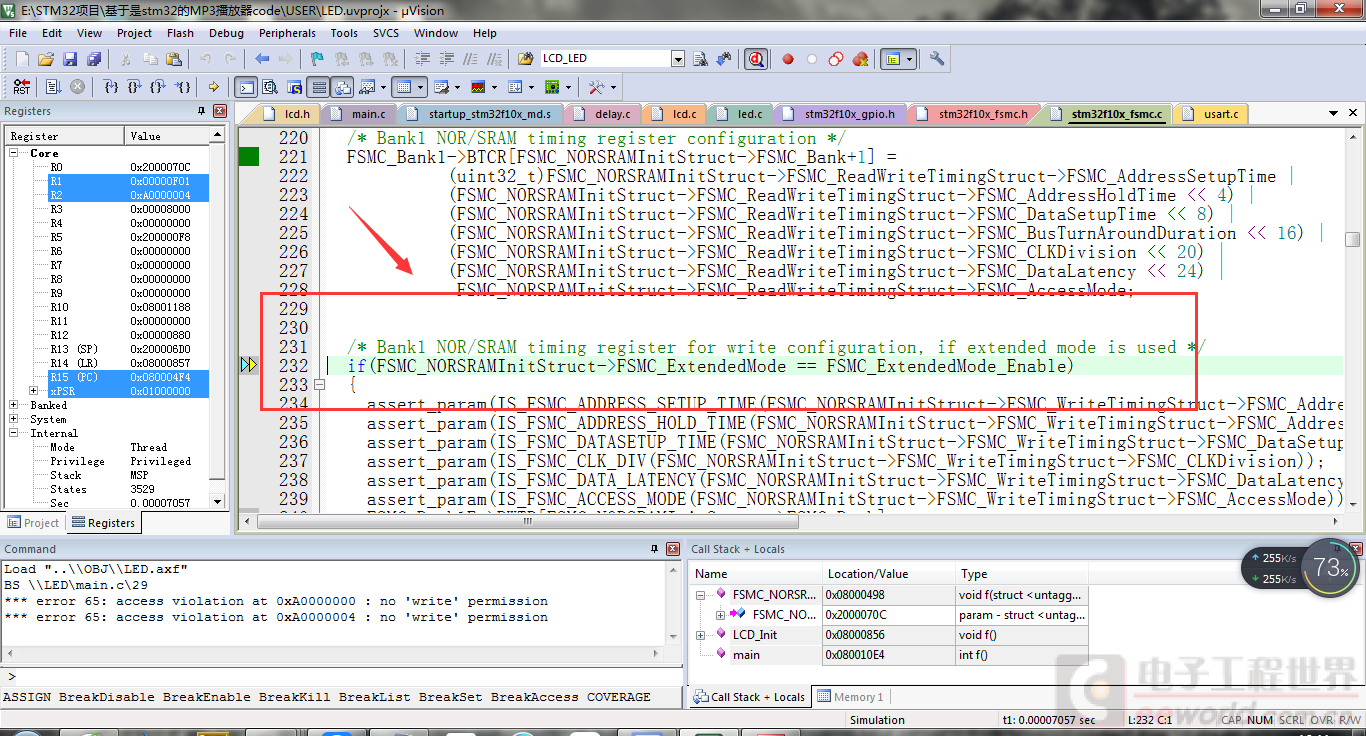This screenshot has width=1366, height=736.
Task: Click the Location/Value column header
Action: tap(888, 574)
